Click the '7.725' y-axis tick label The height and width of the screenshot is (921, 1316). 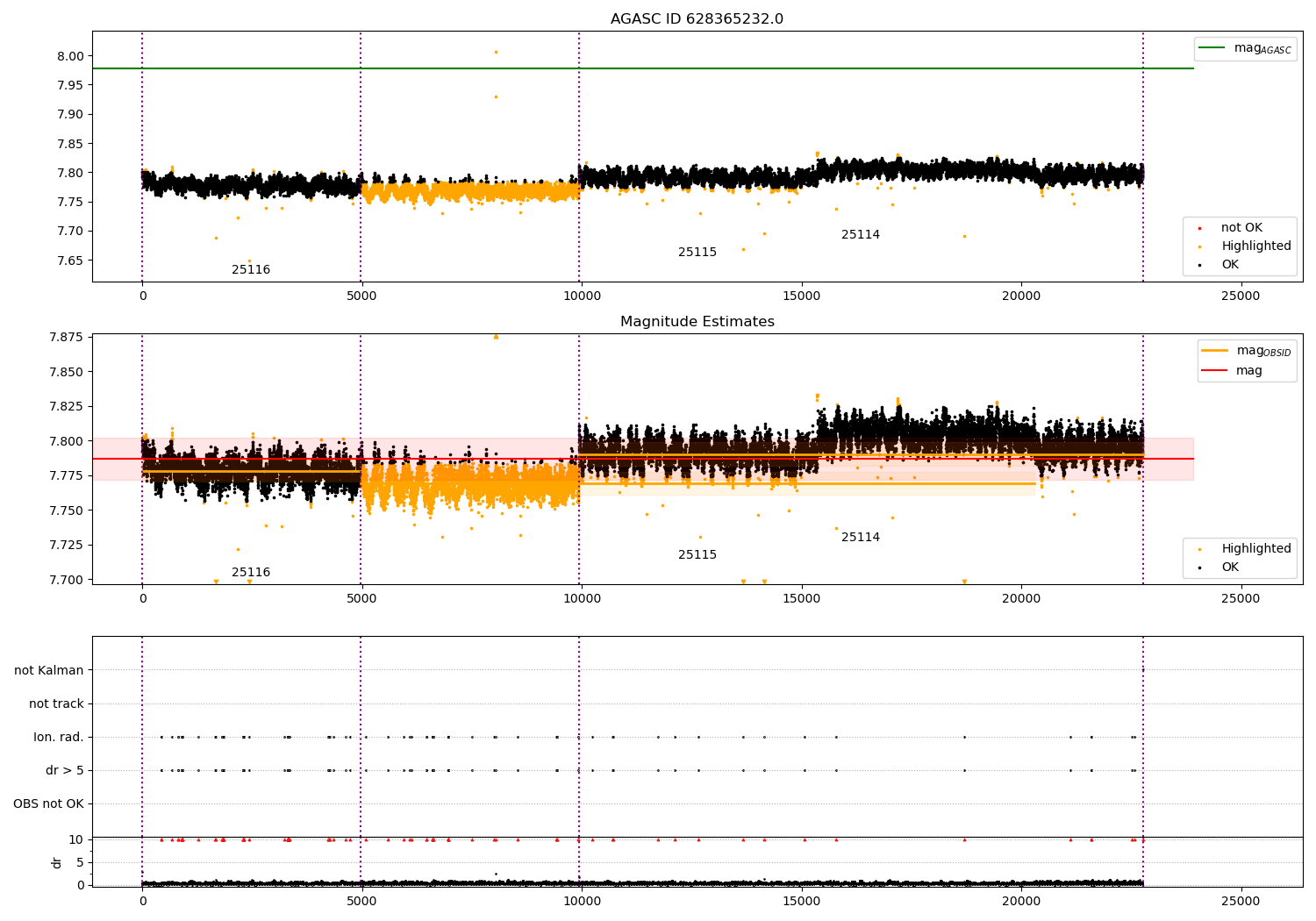click(68, 545)
